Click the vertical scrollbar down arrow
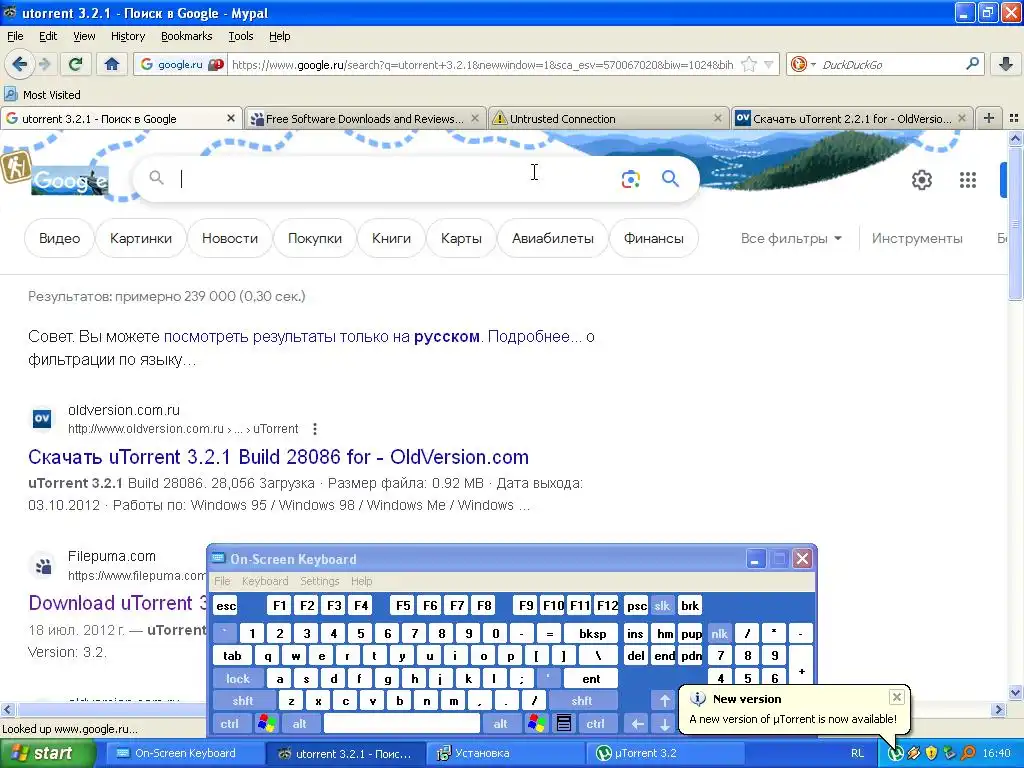 [x=1015, y=693]
